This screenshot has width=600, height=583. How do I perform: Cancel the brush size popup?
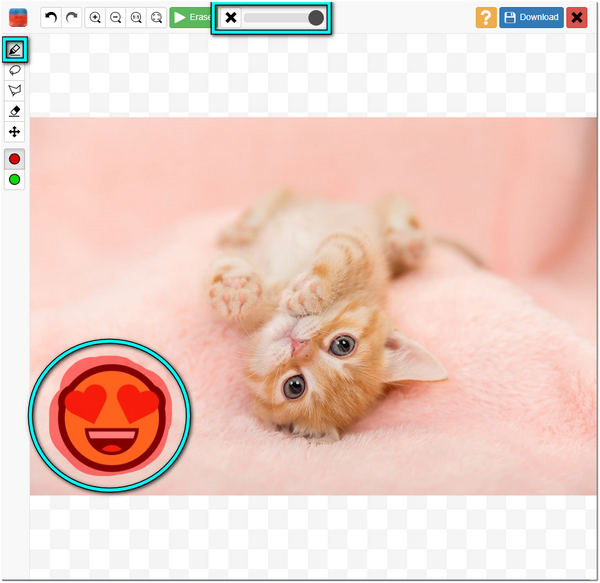(231, 18)
